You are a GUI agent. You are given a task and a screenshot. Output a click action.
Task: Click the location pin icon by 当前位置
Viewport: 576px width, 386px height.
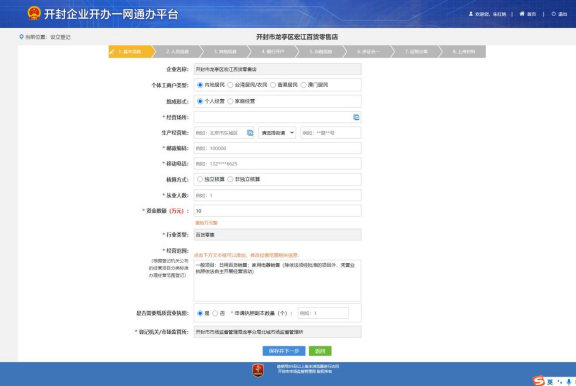click(x=21, y=37)
